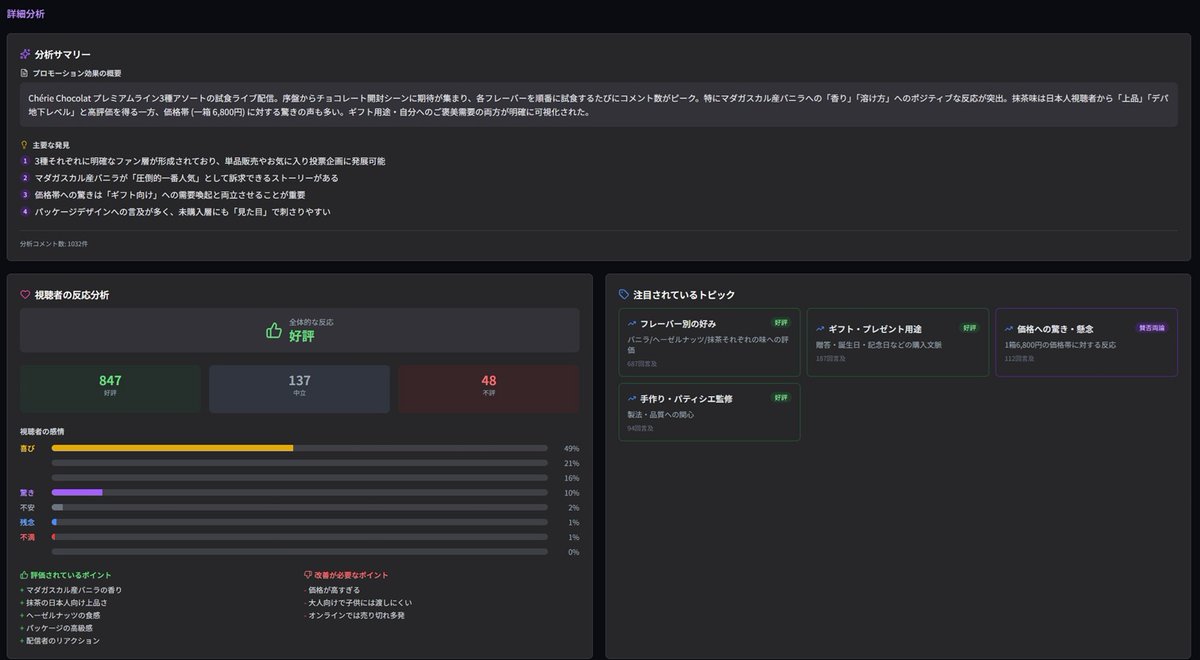Click the 全体的な反応 好評 banner
This screenshot has height=660, width=1200.
coord(299,330)
